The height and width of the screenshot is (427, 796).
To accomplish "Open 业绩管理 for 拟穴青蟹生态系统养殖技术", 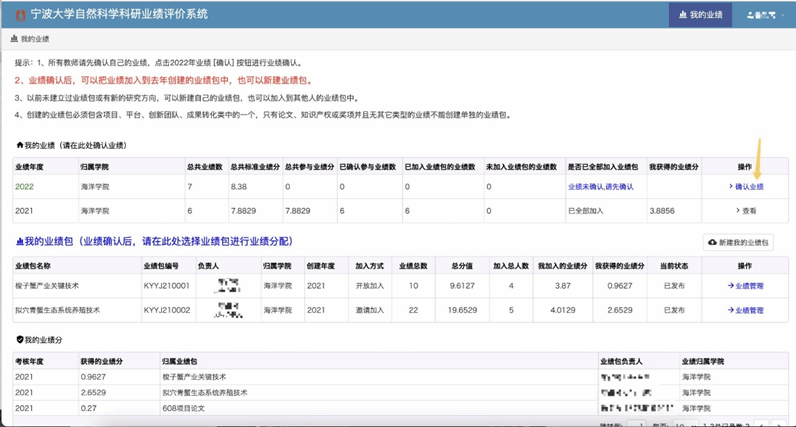I will click(746, 310).
